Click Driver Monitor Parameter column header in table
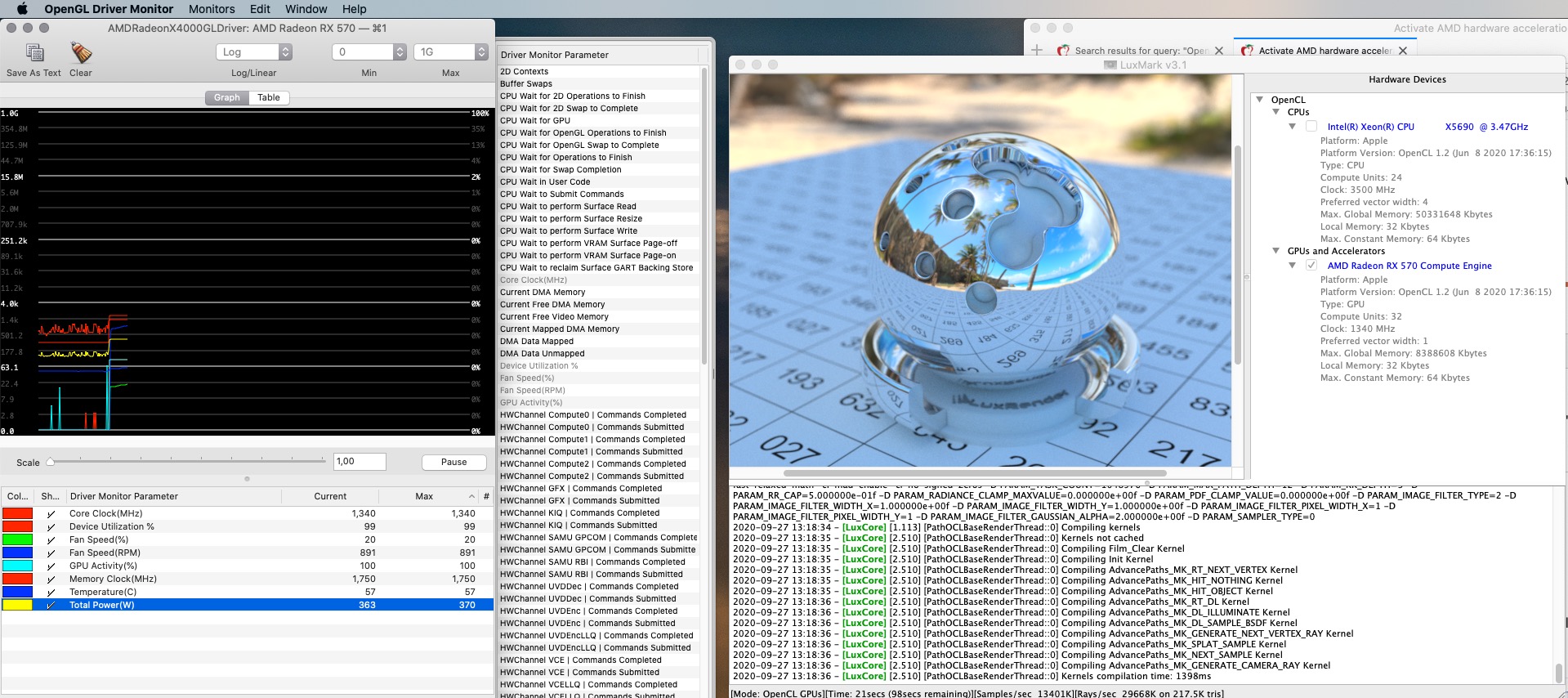Viewport: 1568px width, 698px height. 172,496
